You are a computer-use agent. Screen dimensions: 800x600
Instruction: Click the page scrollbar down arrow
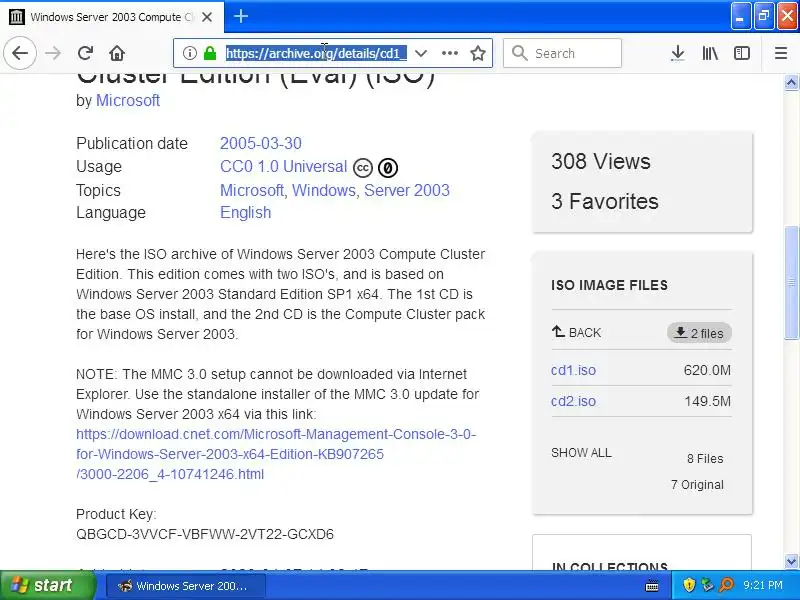791,562
